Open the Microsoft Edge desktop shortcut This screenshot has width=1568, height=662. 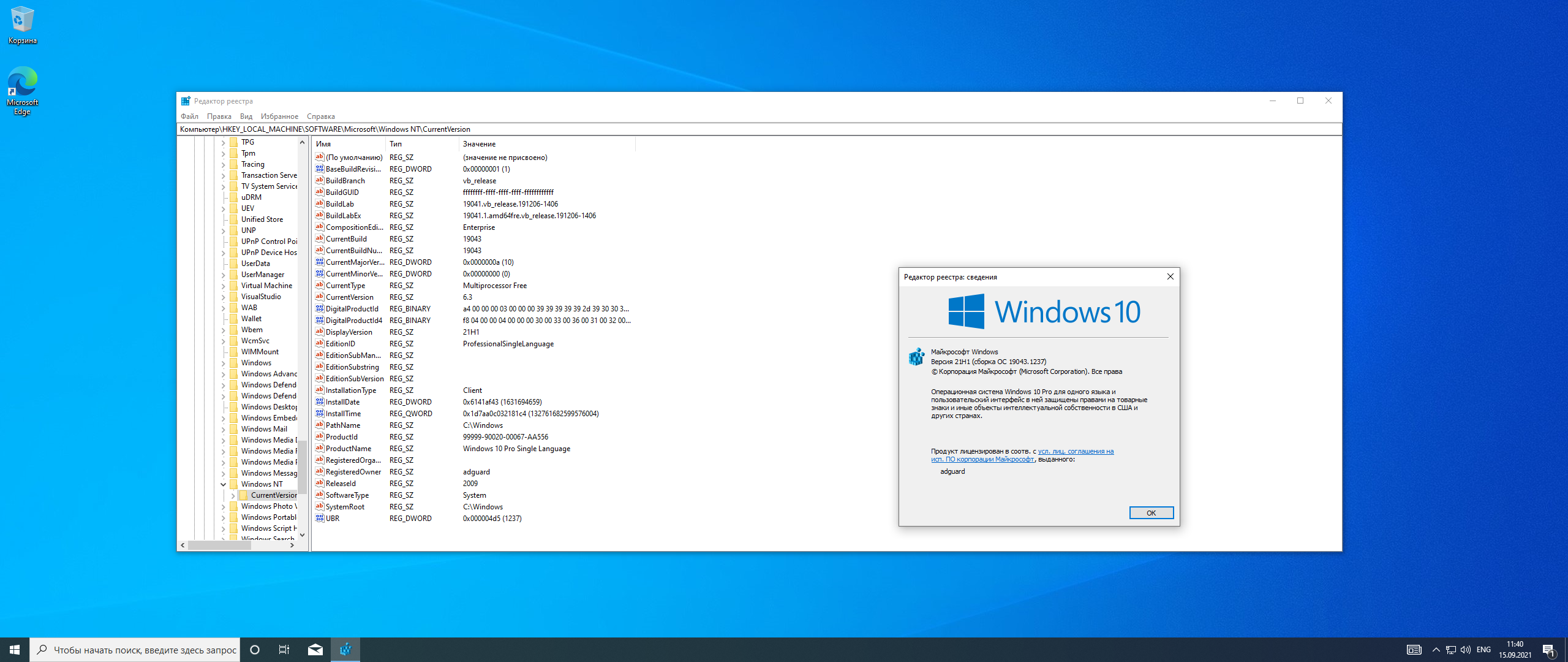pyautogui.click(x=22, y=91)
